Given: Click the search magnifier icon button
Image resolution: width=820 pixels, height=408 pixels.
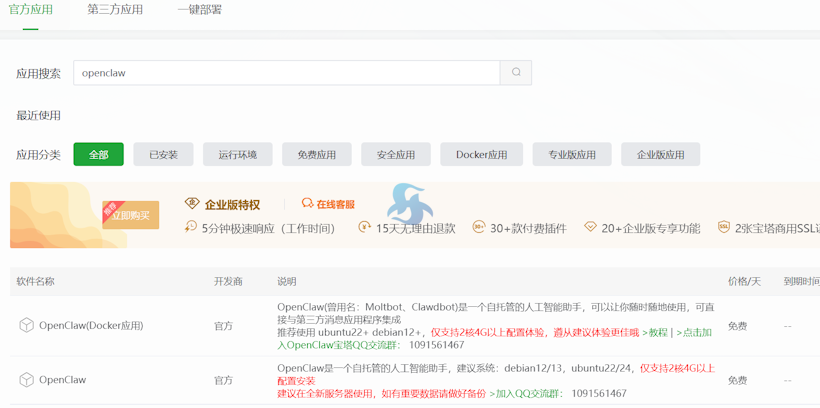Looking at the screenshot, I should (x=516, y=73).
